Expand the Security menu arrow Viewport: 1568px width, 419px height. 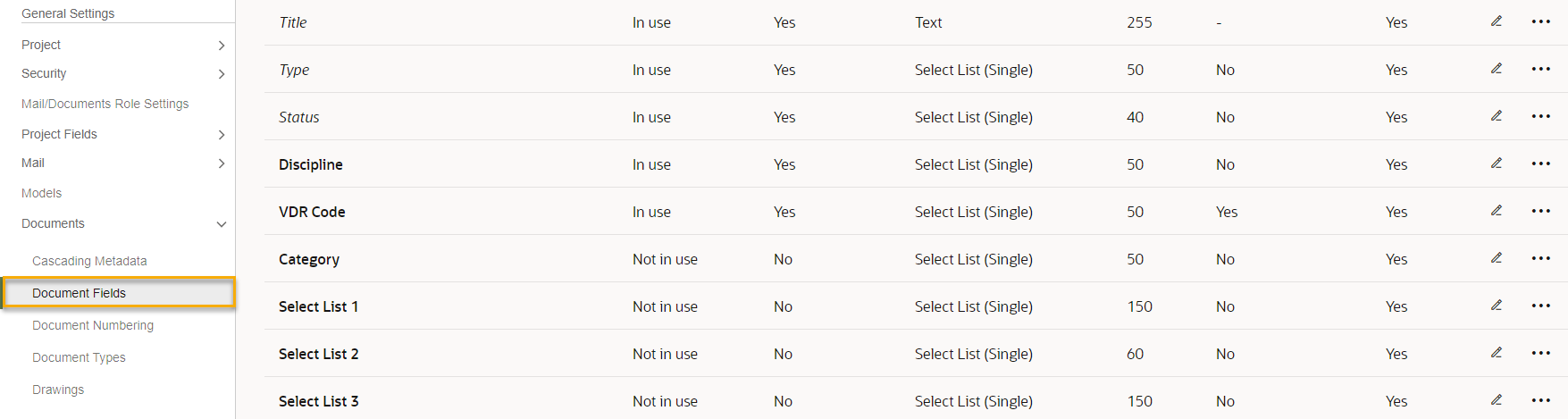222,74
